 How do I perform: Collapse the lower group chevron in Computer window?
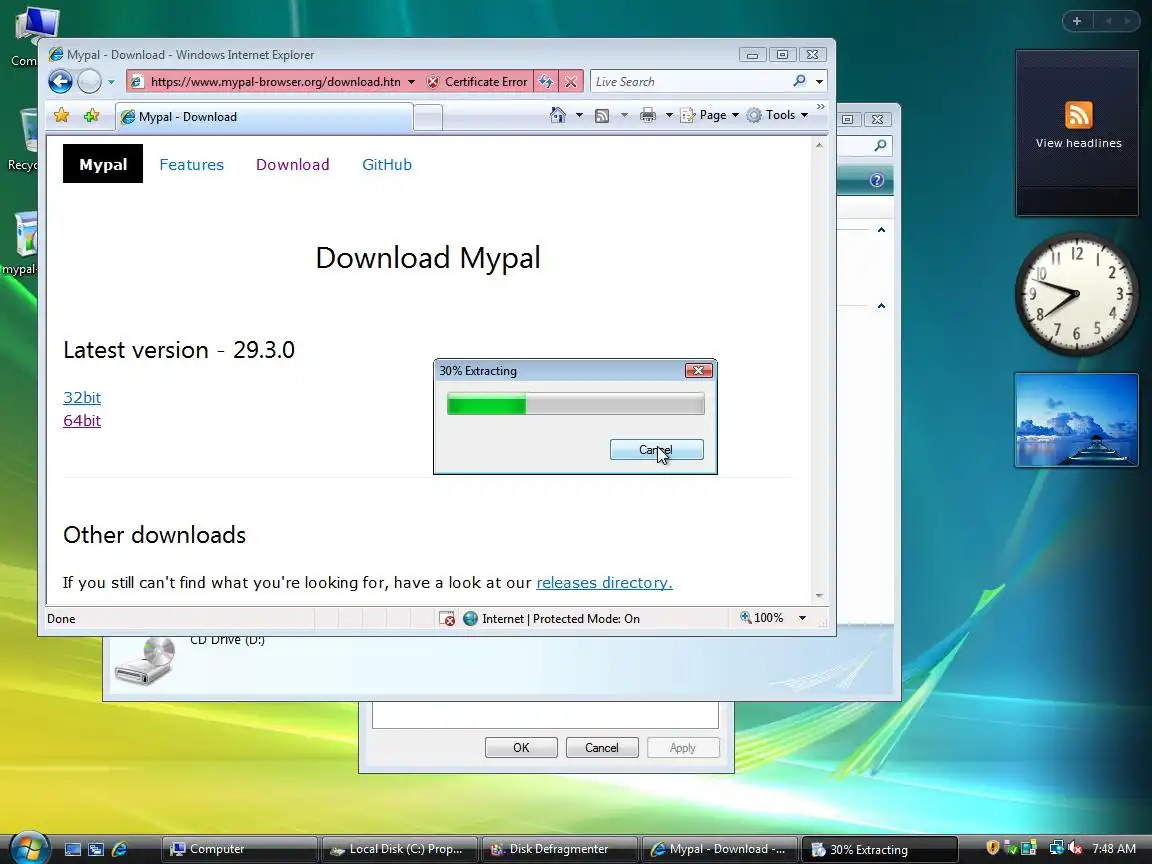point(881,306)
